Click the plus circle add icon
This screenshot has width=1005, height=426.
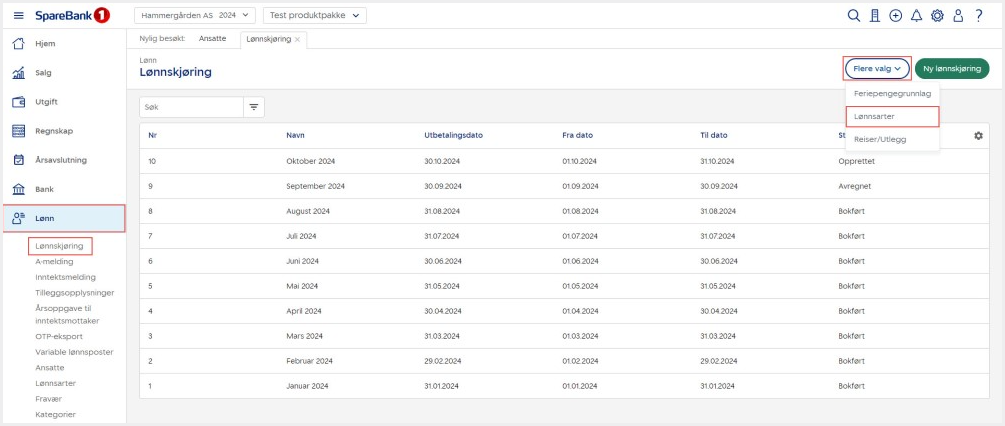click(x=895, y=16)
